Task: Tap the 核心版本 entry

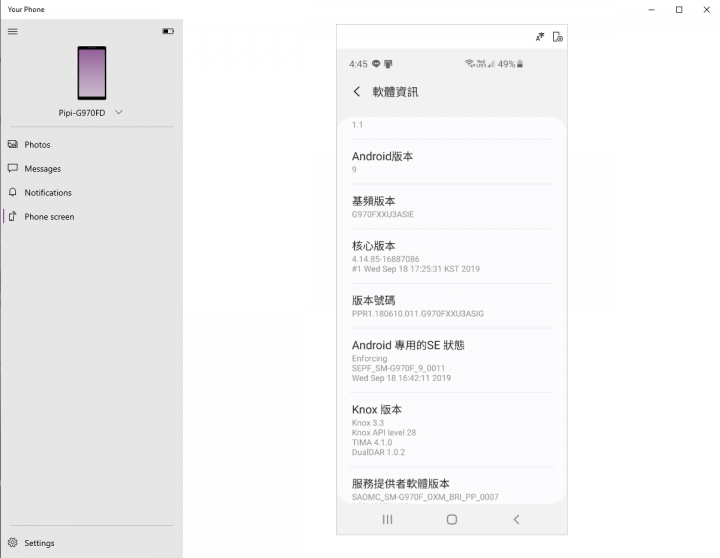Action: [451, 257]
